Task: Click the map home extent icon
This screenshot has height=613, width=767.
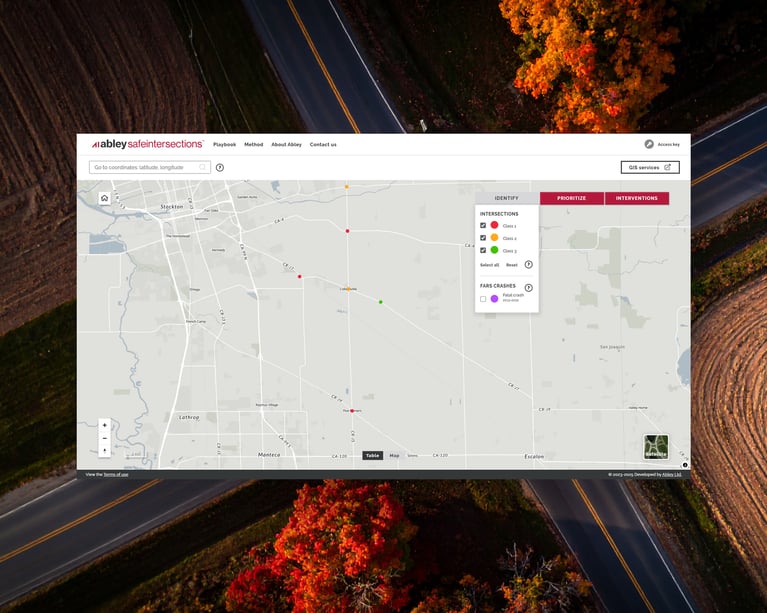Action: [x=104, y=198]
